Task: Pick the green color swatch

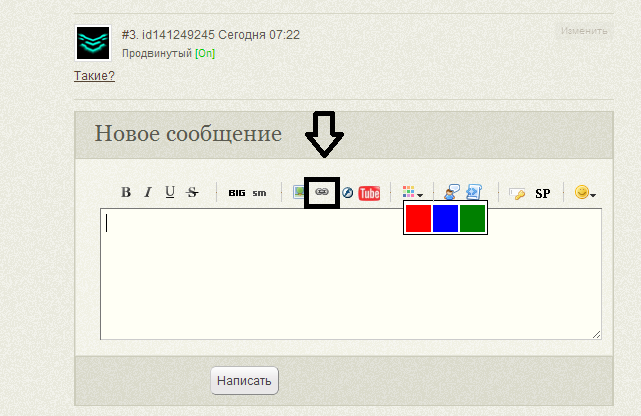Action: [x=472, y=218]
